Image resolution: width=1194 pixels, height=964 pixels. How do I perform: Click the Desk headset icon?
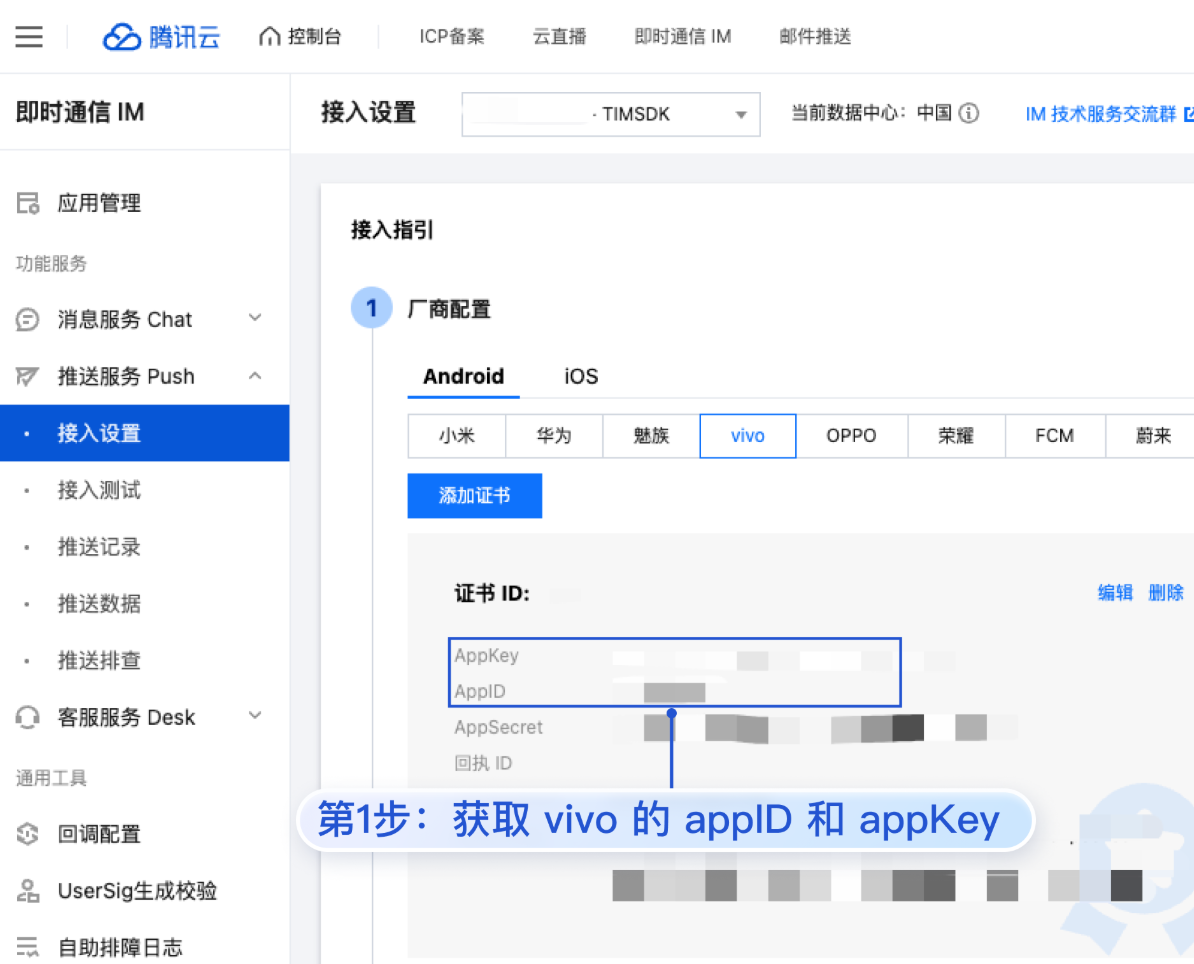click(27, 717)
